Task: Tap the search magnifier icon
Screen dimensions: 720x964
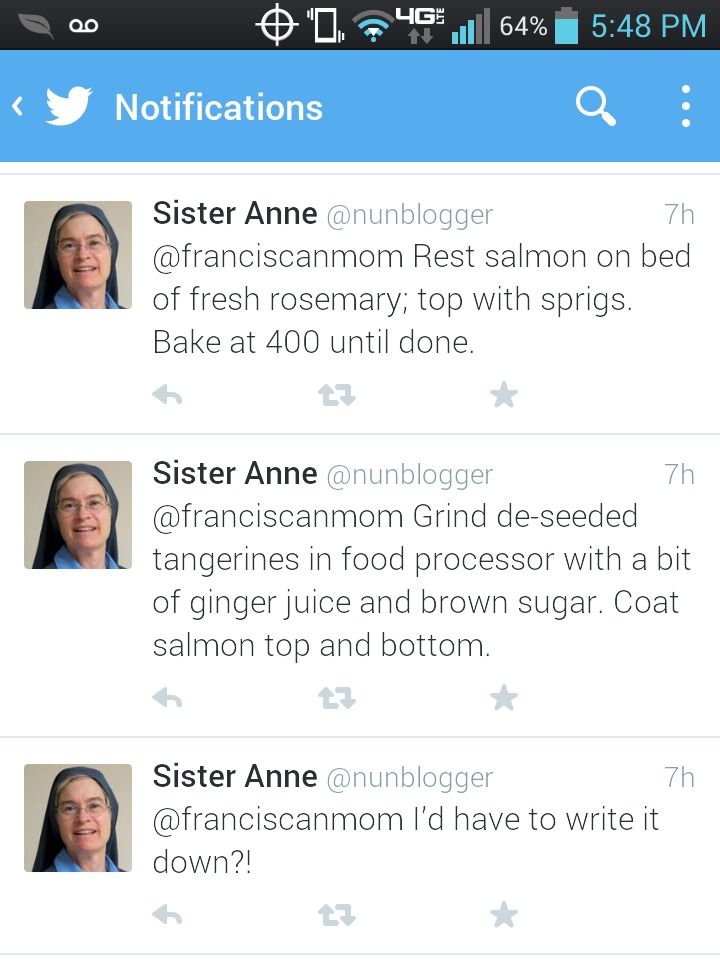Action: click(x=596, y=106)
